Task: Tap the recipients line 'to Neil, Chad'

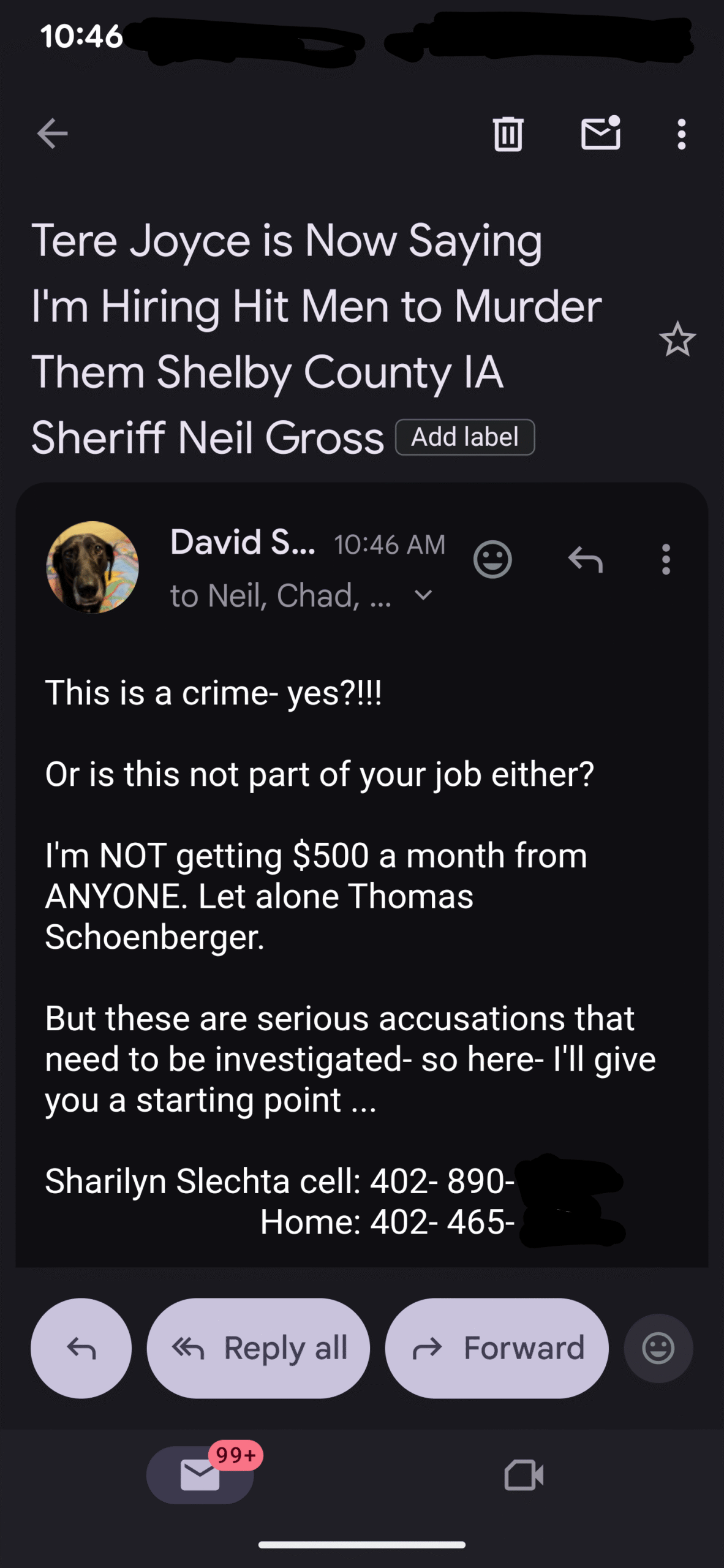Action: click(280, 595)
